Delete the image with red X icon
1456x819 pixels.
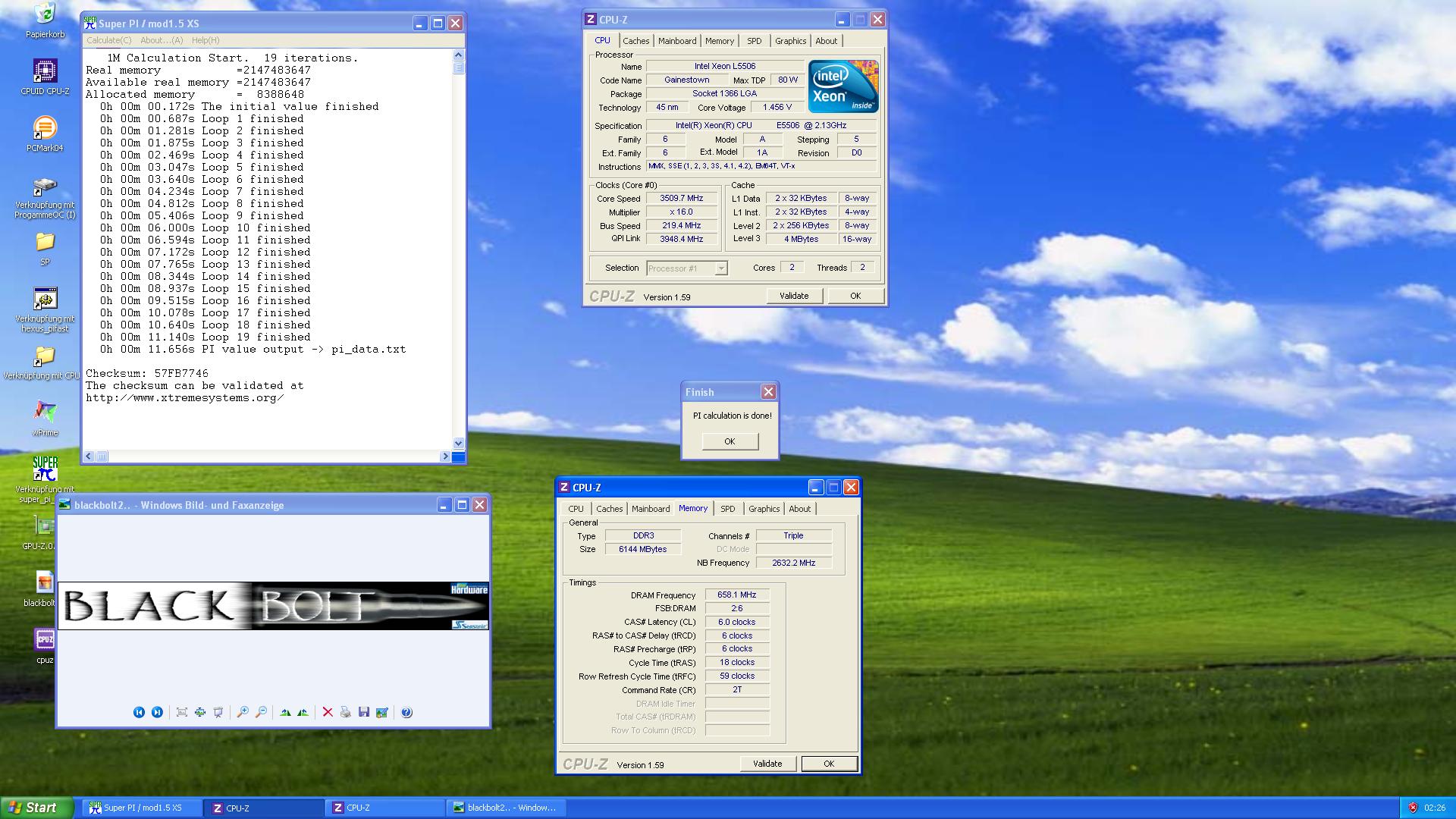(x=328, y=712)
